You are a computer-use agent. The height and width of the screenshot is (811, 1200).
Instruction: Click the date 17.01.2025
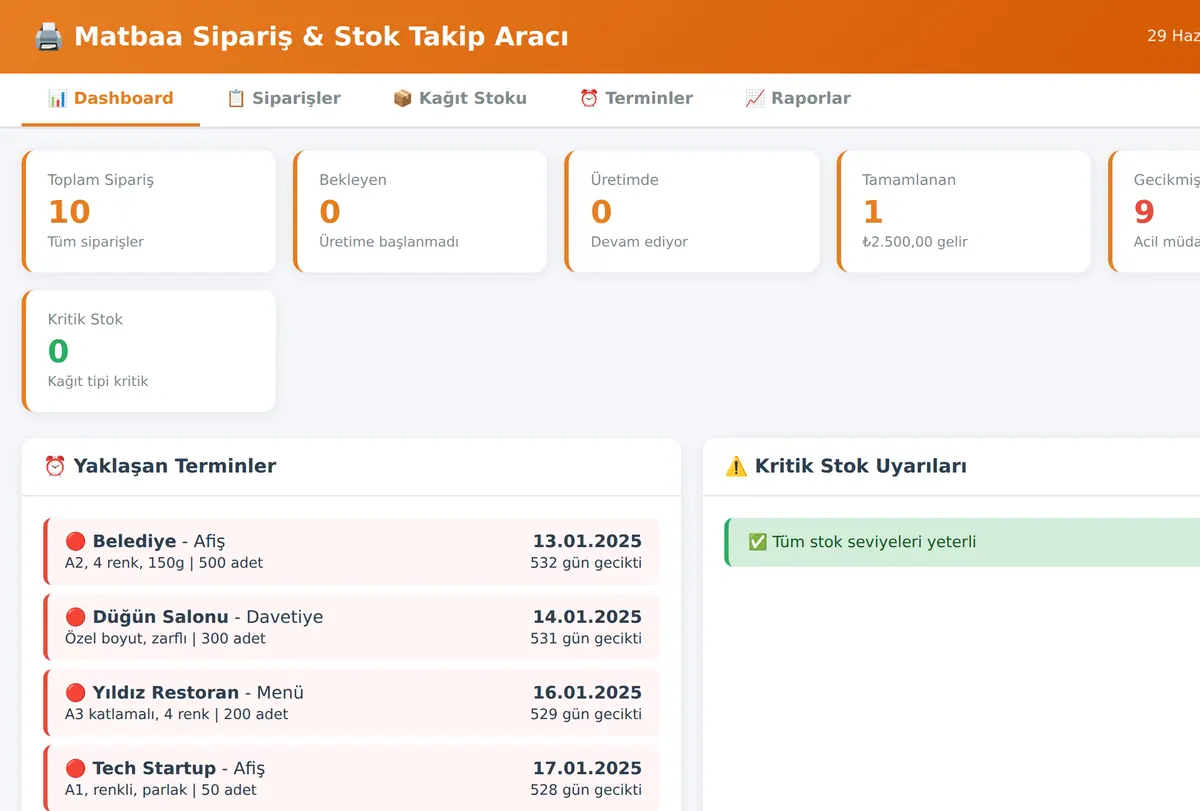pyautogui.click(x=587, y=768)
